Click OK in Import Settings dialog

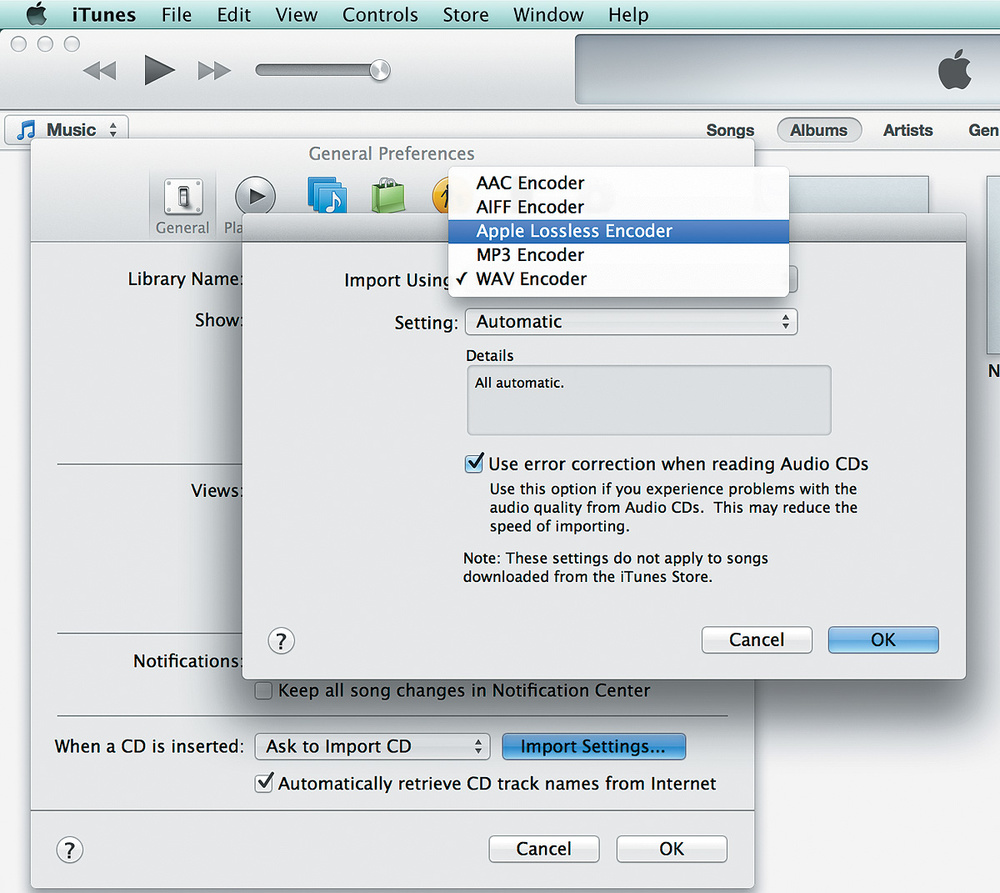[x=883, y=640]
